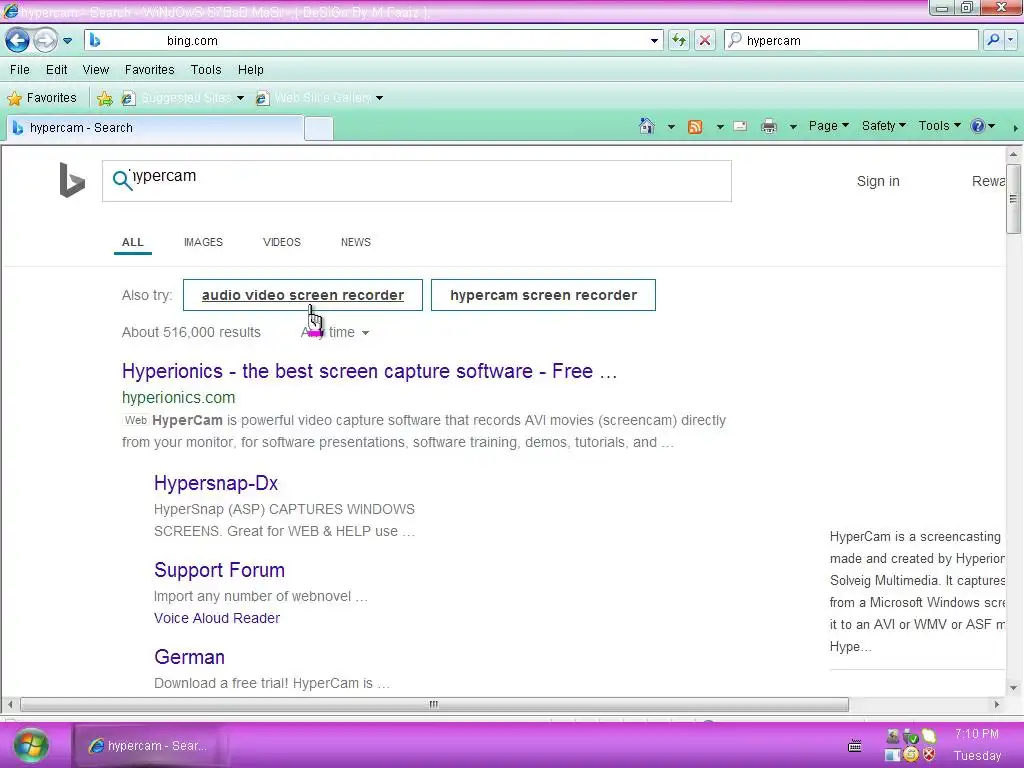Viewport: 1024px width, 768px height.
Task: Switch to the IMAGES tab
Action: [203, 242]
